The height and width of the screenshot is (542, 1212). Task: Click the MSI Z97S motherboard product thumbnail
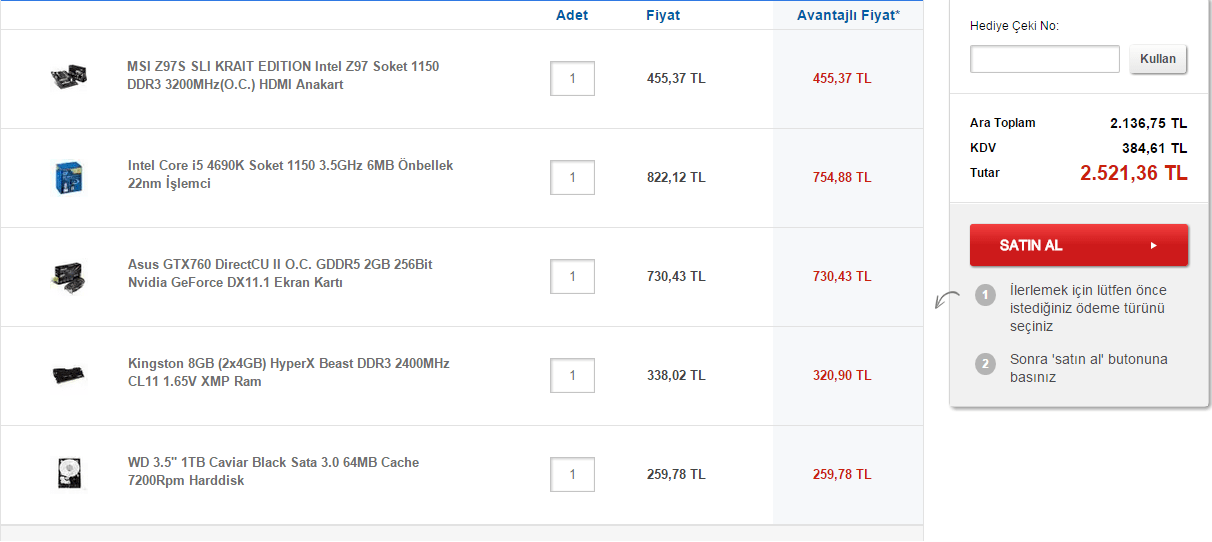click(x=69, y=77)
